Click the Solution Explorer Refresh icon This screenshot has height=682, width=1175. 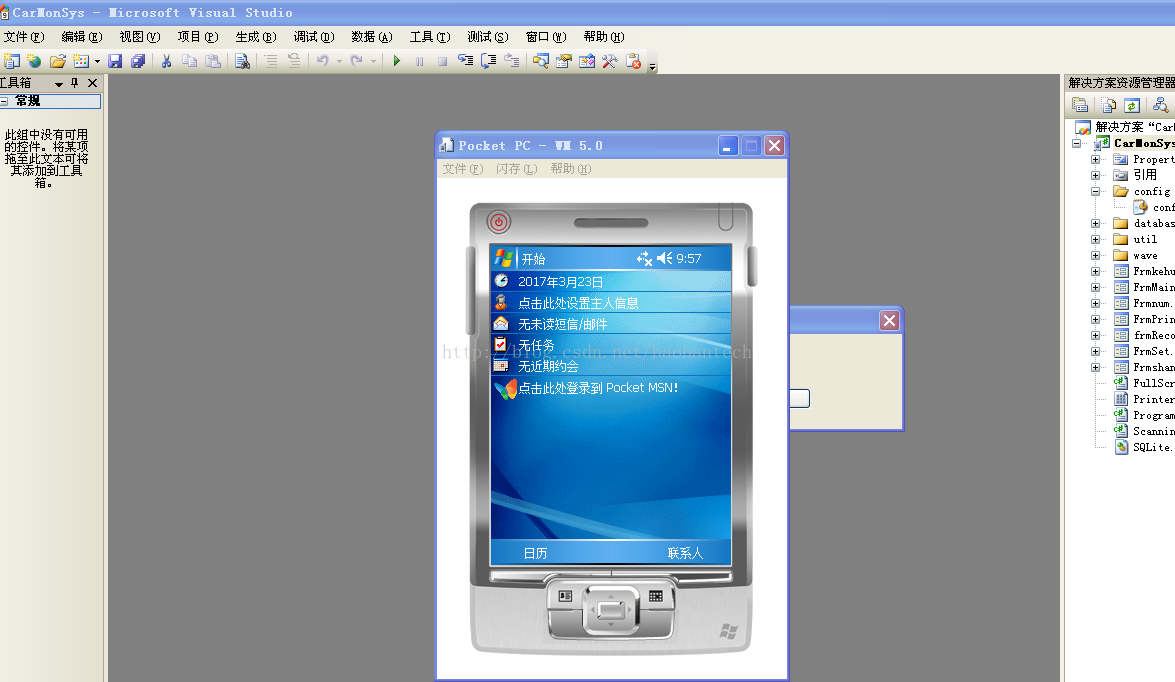pos(1132,105)
